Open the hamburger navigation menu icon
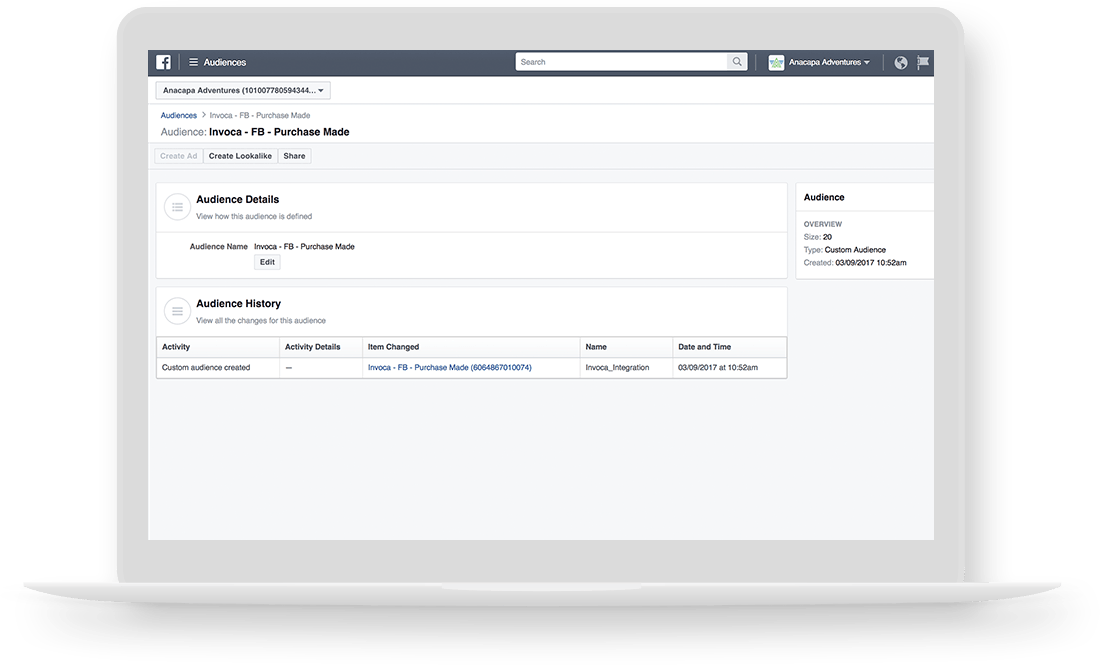Screen dimensions: 1100x665 (x=194, y=61)
